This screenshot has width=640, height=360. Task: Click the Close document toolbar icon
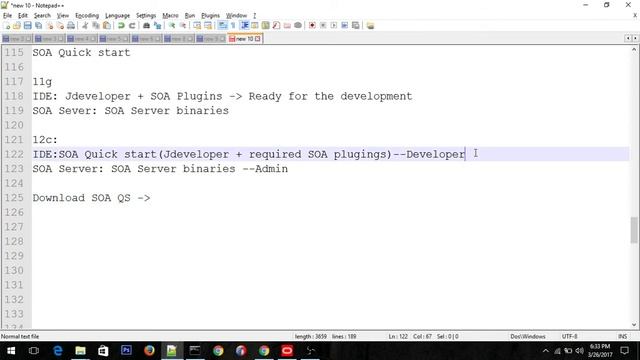[49, 26]
